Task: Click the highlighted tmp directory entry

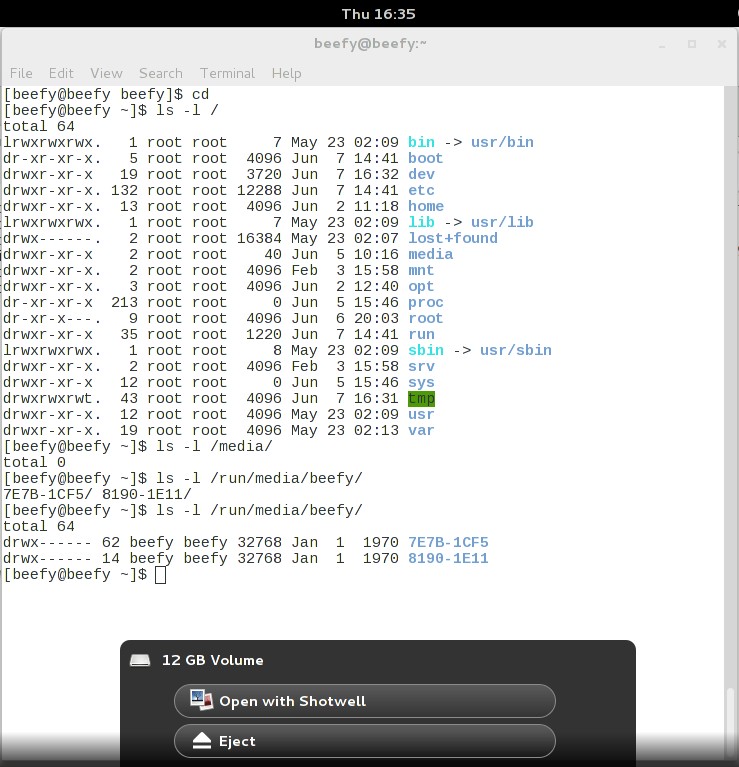Action: pos(421,399)
